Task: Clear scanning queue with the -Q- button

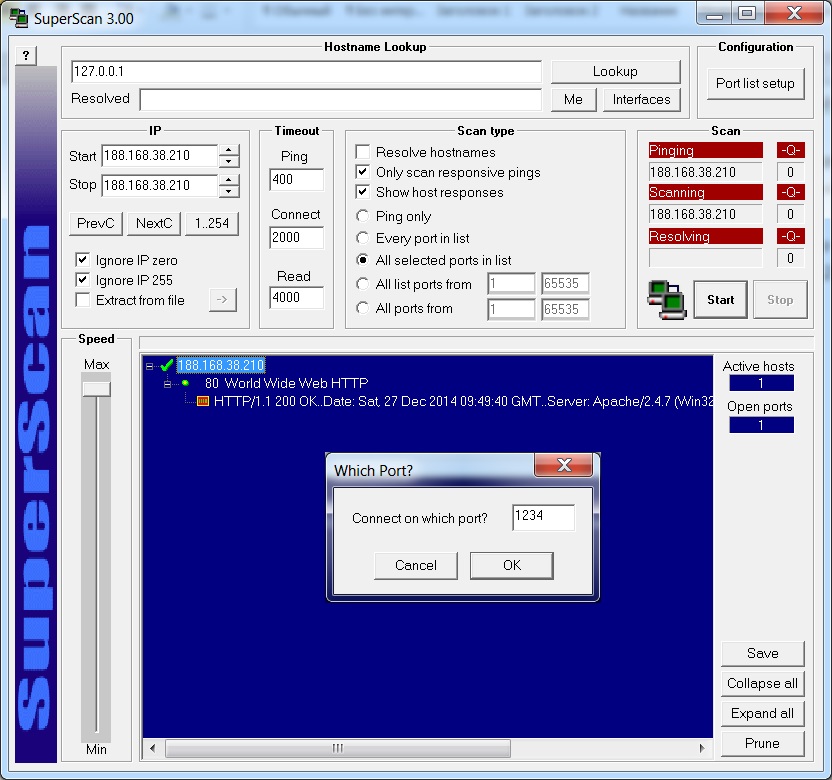Action: point(790,192)
